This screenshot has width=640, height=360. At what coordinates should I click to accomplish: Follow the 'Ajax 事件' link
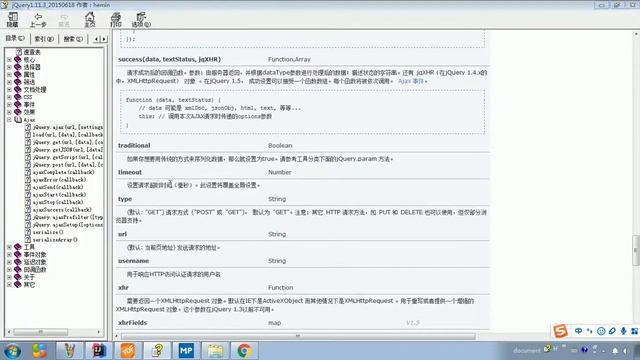click(x=411, y=81)
